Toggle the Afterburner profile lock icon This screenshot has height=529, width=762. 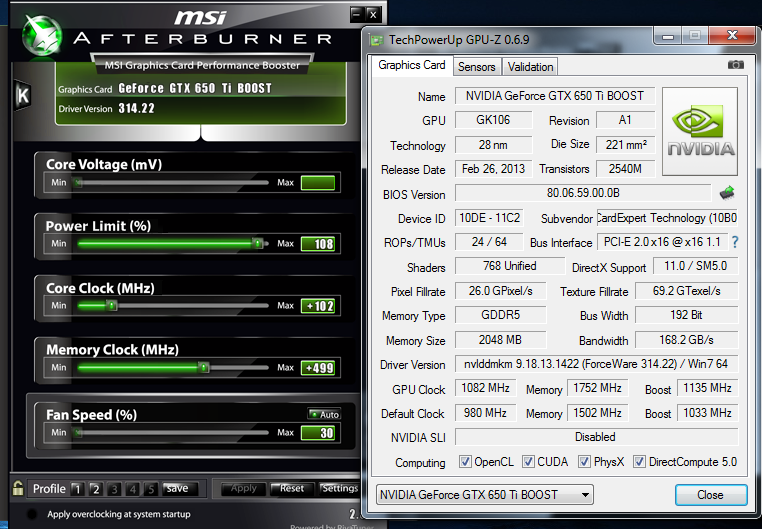18,488
